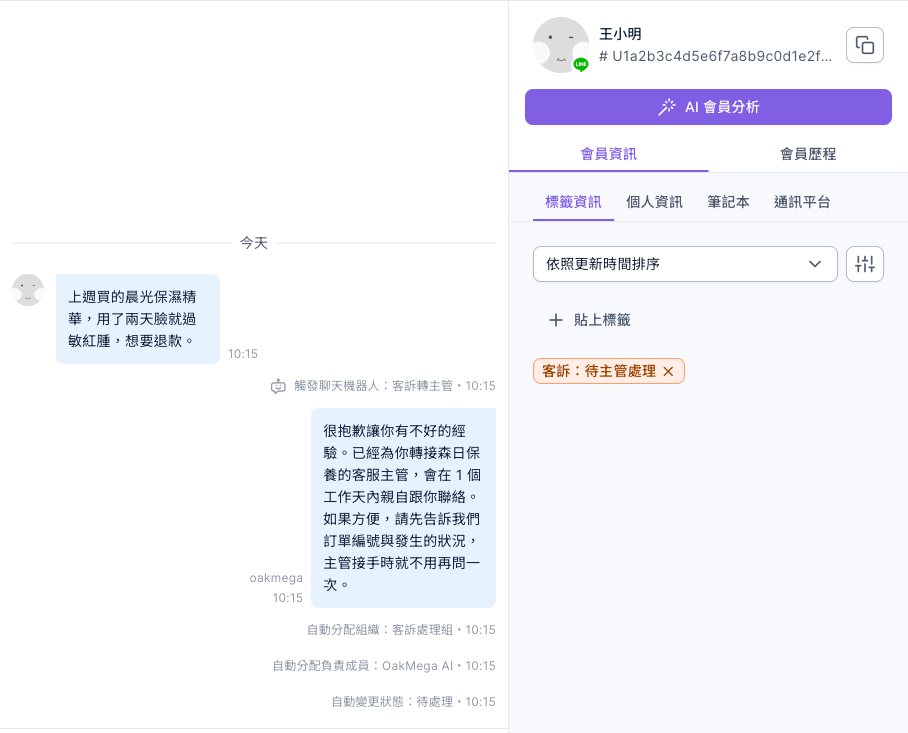Open 通訊平台 sub-tab
The height and width of the screenshot is (733, 908).
tap(802, 202)
